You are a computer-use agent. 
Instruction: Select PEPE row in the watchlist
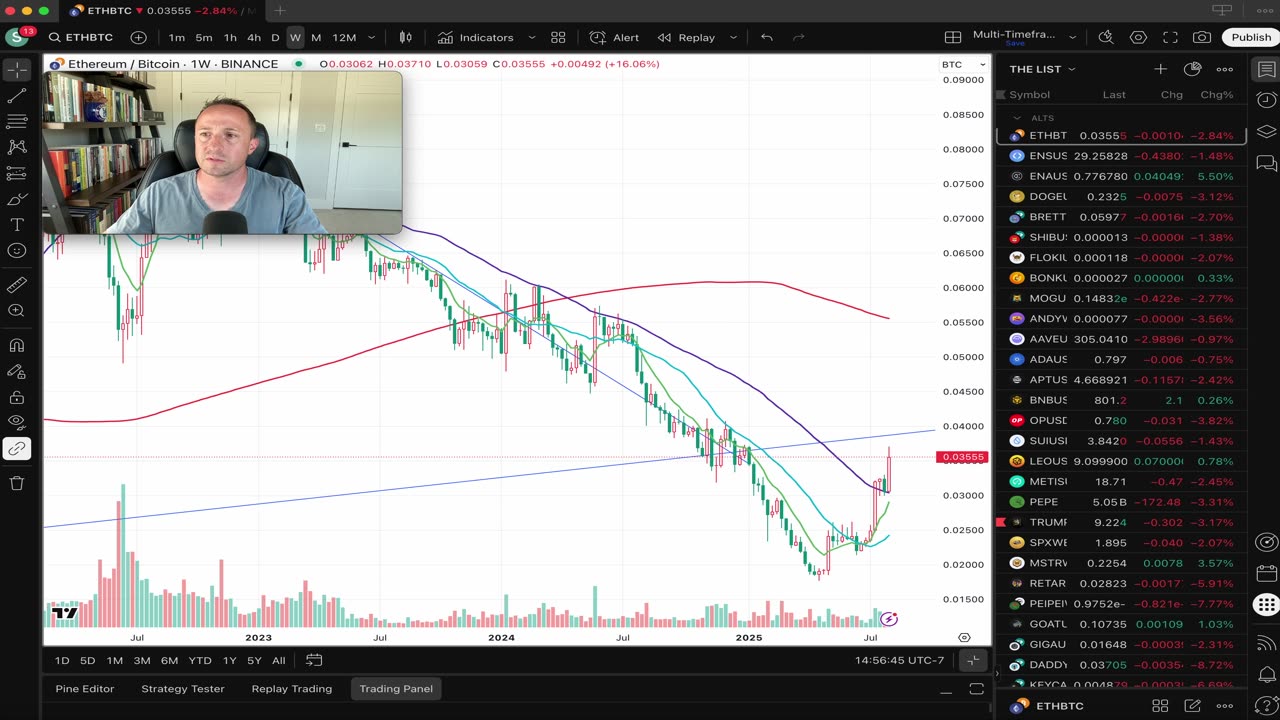pyautogui.click(x=1121, y=502)
